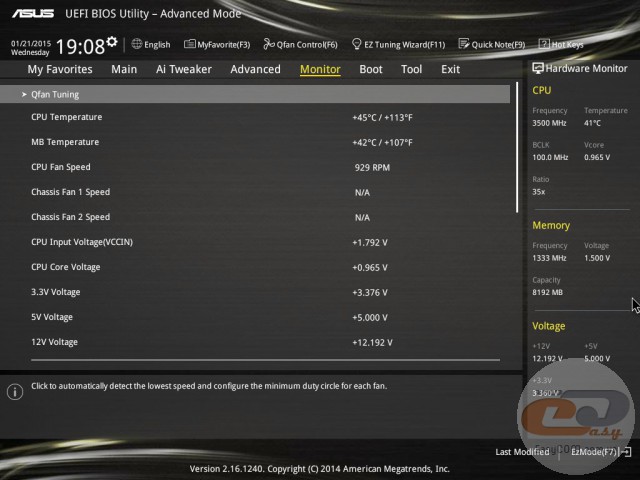640x480 pixels.
Task: Click EZ Tuning Wizard(F11) label
Action: tap(404, 44)
